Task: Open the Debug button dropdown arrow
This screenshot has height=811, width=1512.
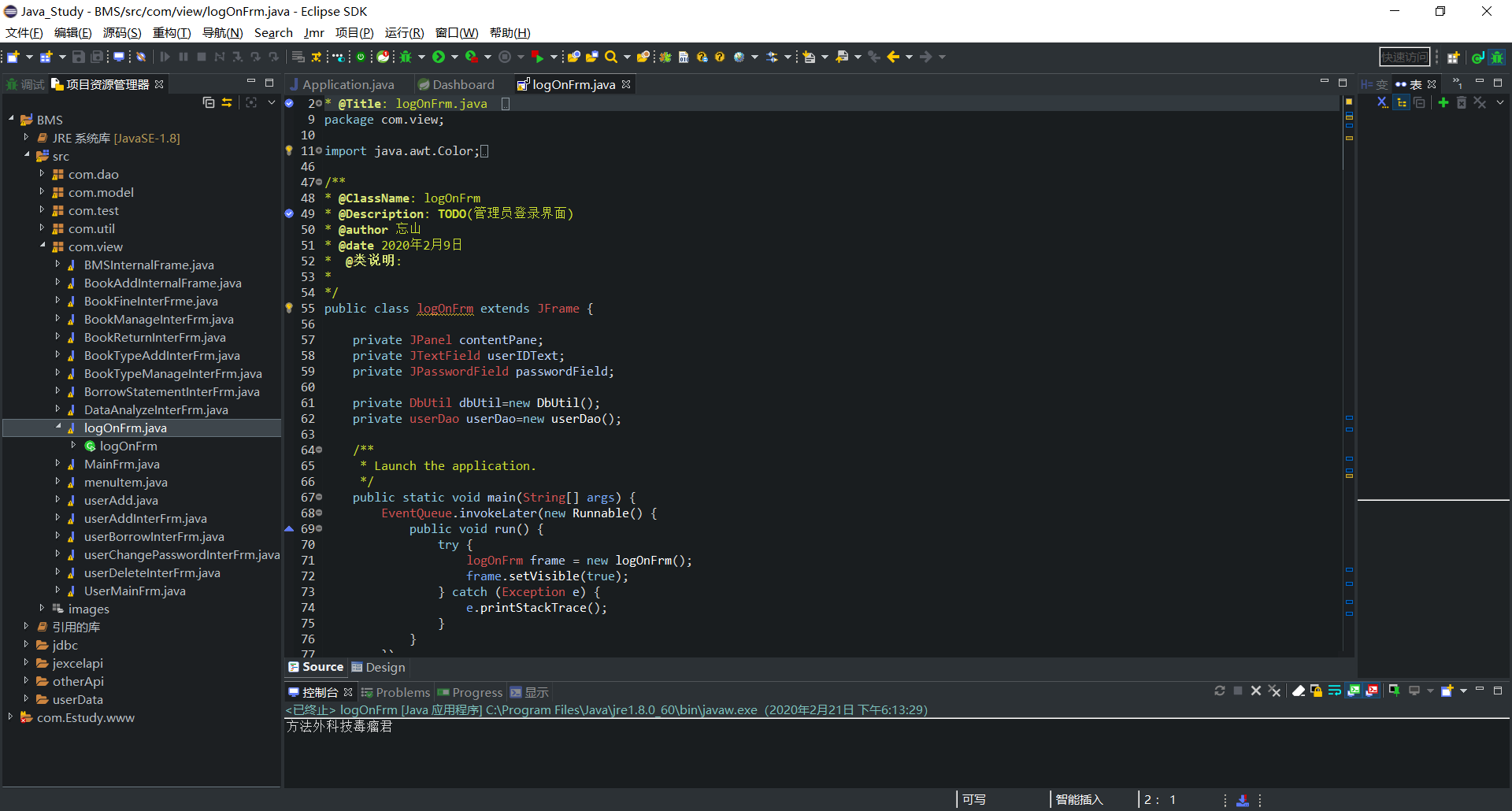Action: point(421,57)
